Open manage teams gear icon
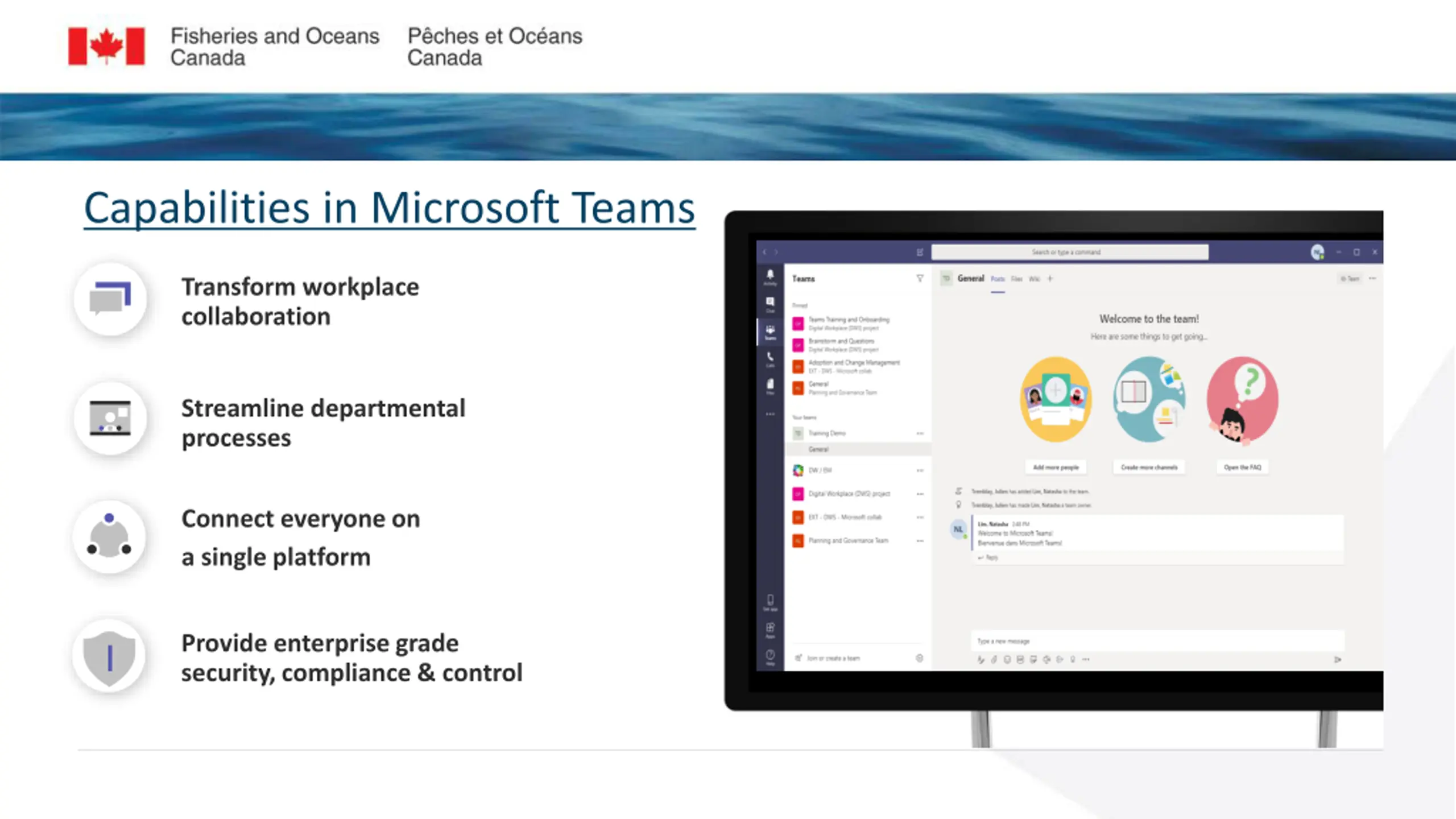Image resolution: width=1456 pixels, height=819 pixels. [x=920, y=658]
